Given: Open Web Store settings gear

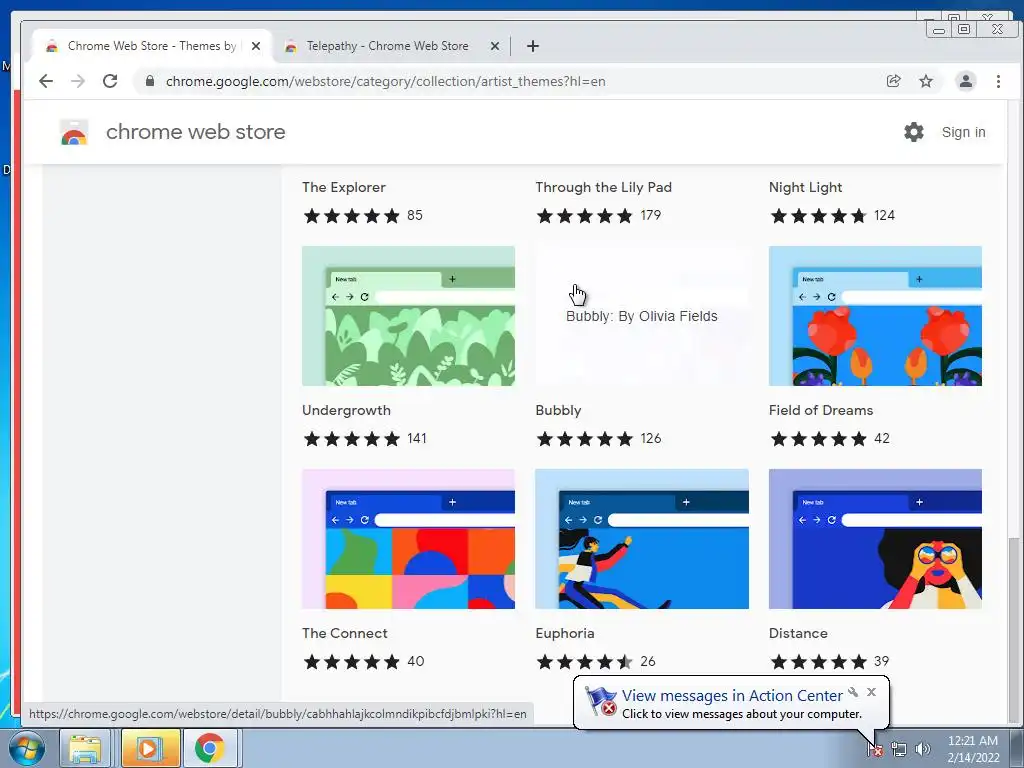Looking at the screenshot, I should pyautogui.click(x=914, y=132).
